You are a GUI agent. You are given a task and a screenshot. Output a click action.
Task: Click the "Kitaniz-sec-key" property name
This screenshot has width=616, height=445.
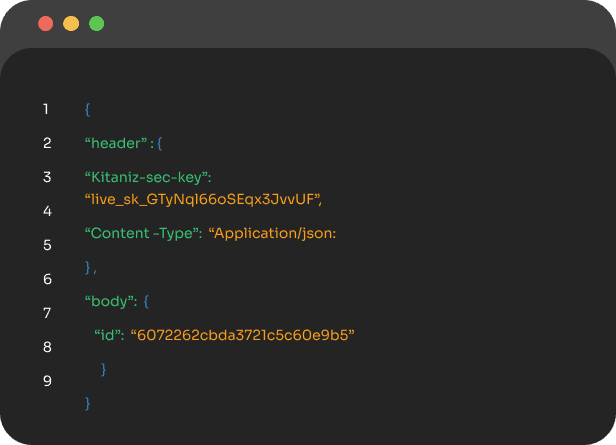tap(148, 177)
